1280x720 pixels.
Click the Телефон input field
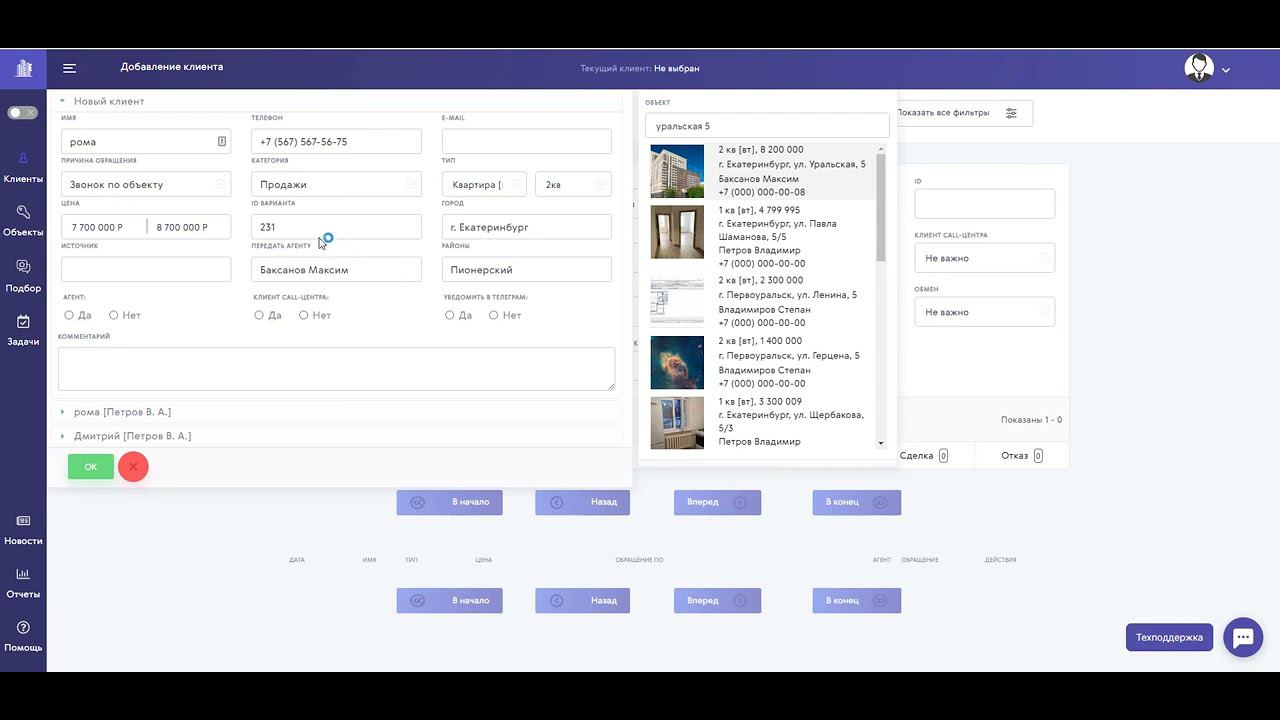[x=336, y=142]
